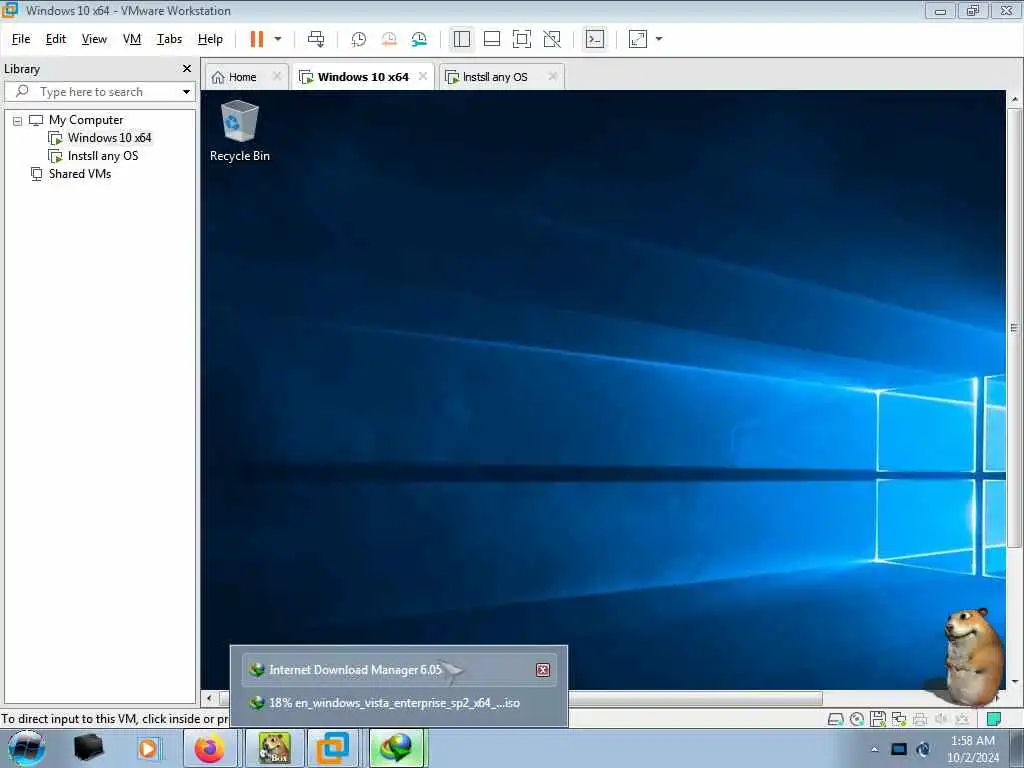This screenshot has width=1024, height=768.
Task: Click the Internet Download Manager 6.05 title
Action: click(x=355, y=670)
